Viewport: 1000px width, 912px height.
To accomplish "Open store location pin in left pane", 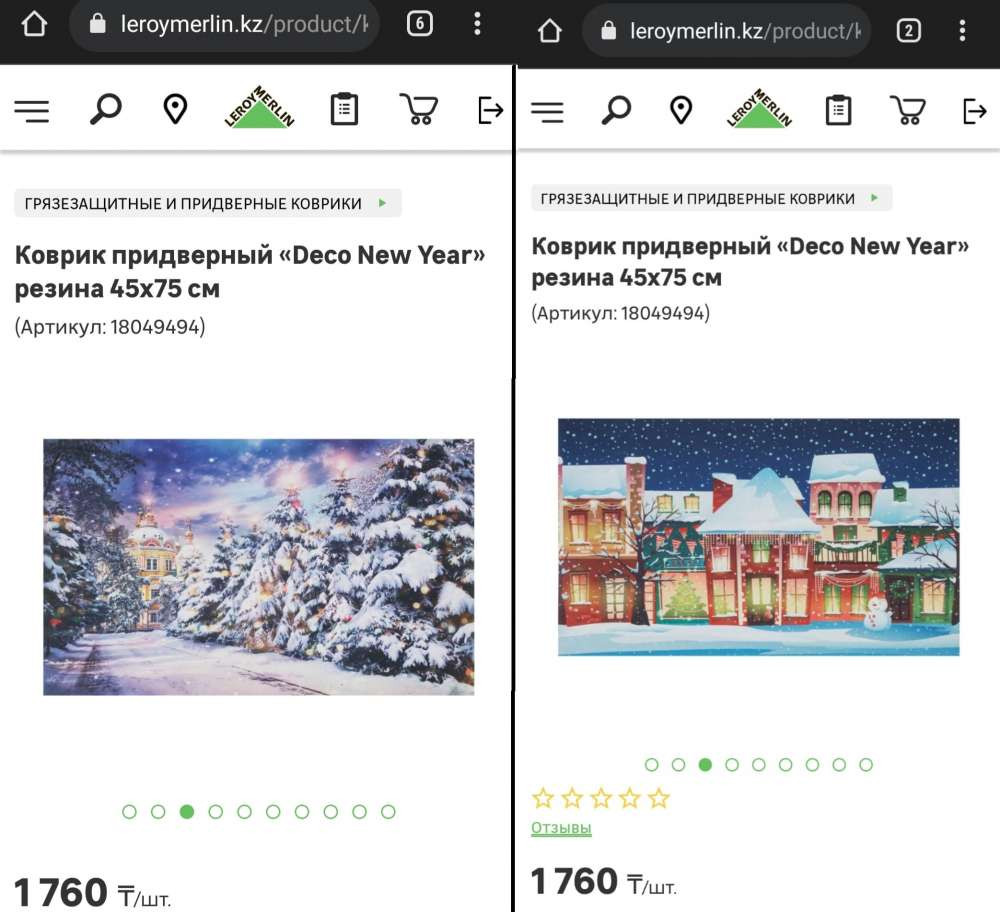I will (x=175, y=108).
